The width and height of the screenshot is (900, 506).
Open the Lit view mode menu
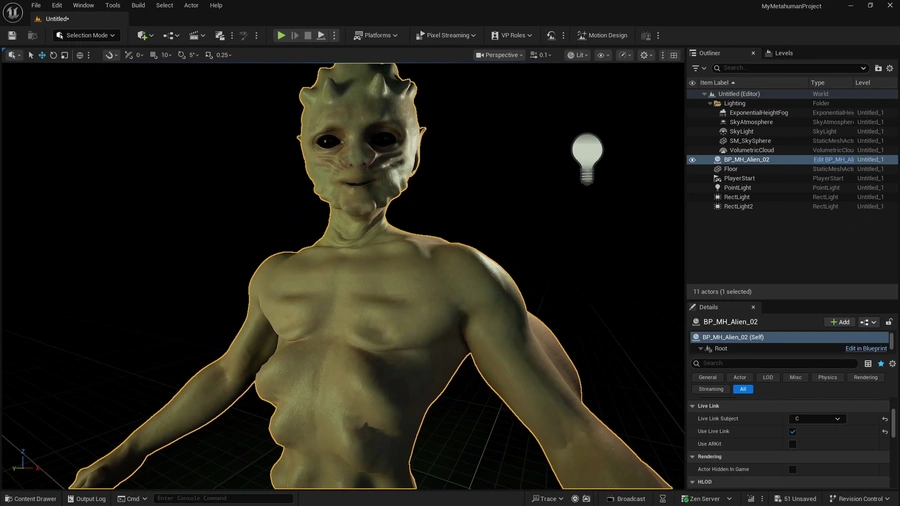(577, 55)
